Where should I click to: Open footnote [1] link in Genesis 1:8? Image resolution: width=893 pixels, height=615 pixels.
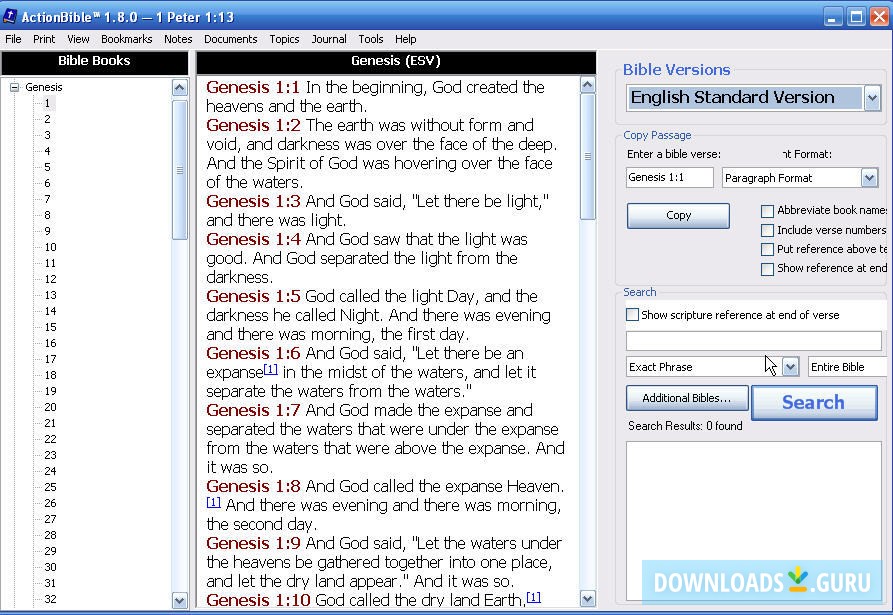pos(213,502)
